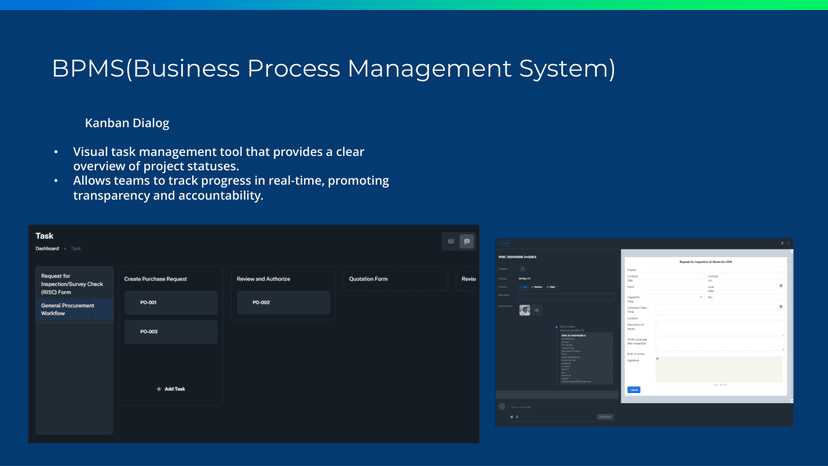This screenshot has height=466, width=828.
Task: Click the upload attachment cloud icon
Action: pos(537,310)
